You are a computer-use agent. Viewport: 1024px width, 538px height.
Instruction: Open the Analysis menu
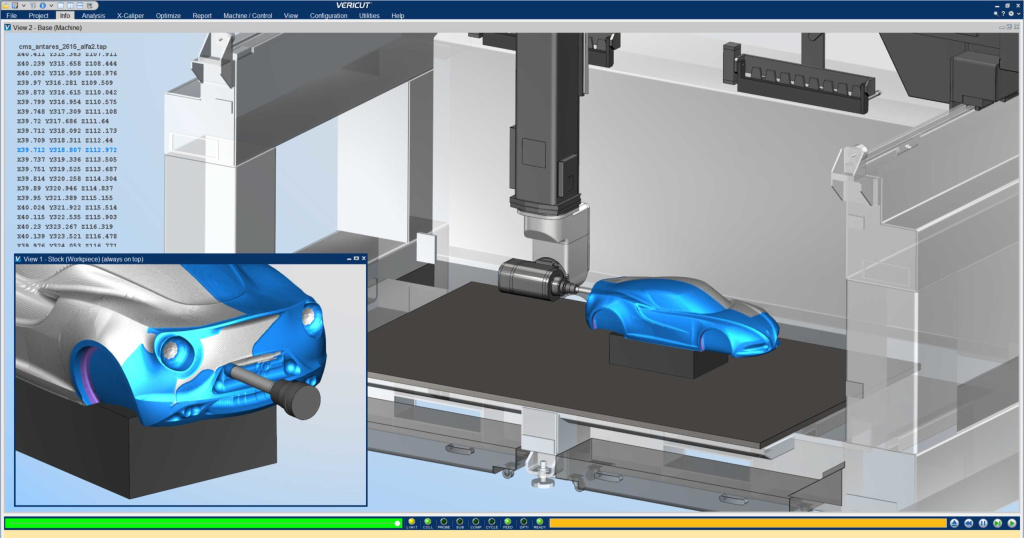93,16
